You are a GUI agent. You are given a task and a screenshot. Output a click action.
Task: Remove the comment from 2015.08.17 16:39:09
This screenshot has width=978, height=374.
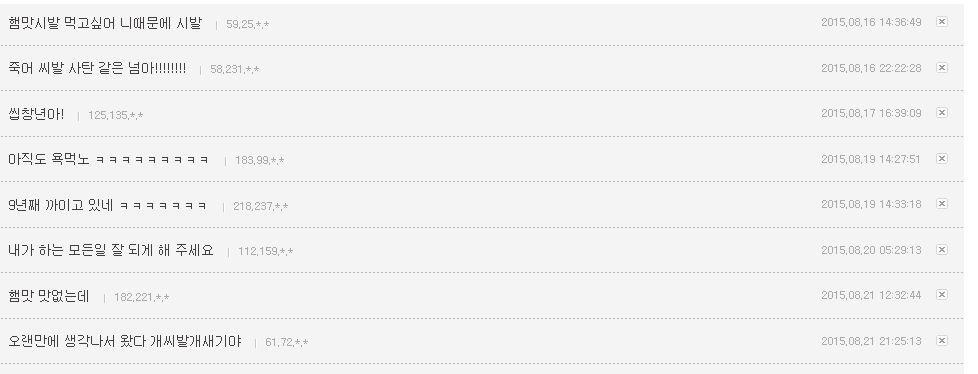pyautogui.click(x=942, y=113)
